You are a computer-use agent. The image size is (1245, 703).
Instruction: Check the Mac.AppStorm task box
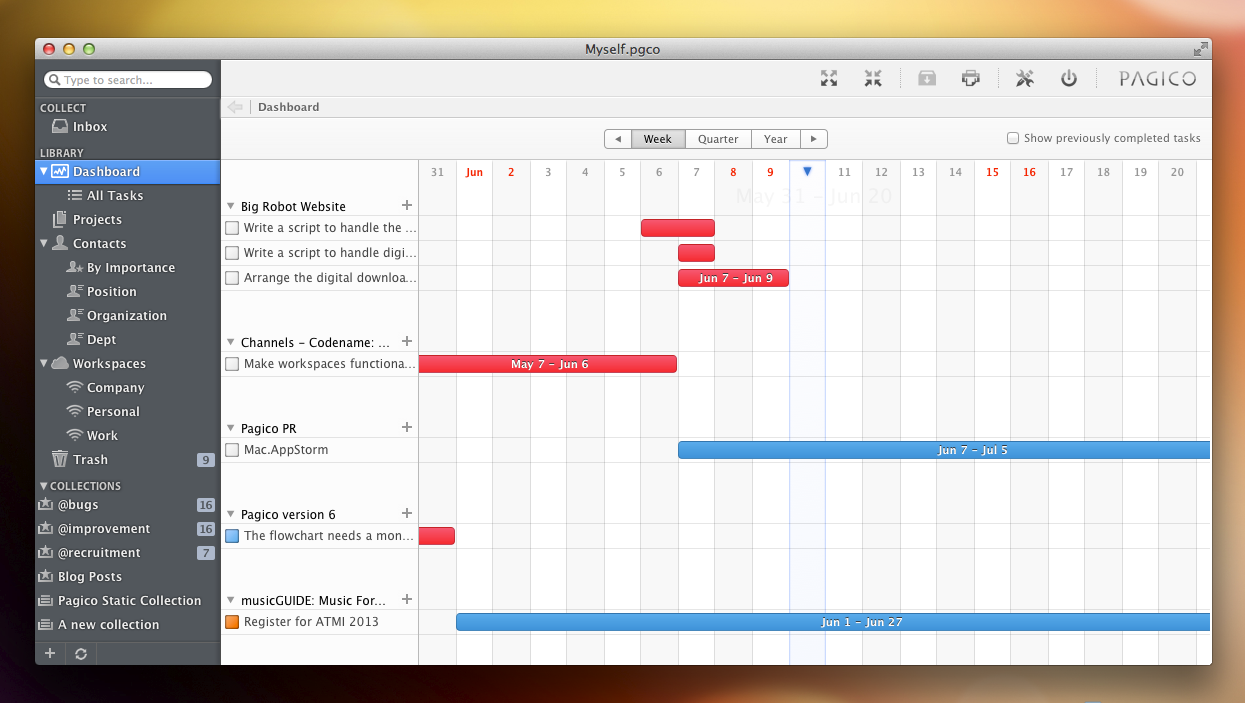[x=232, y=450]
